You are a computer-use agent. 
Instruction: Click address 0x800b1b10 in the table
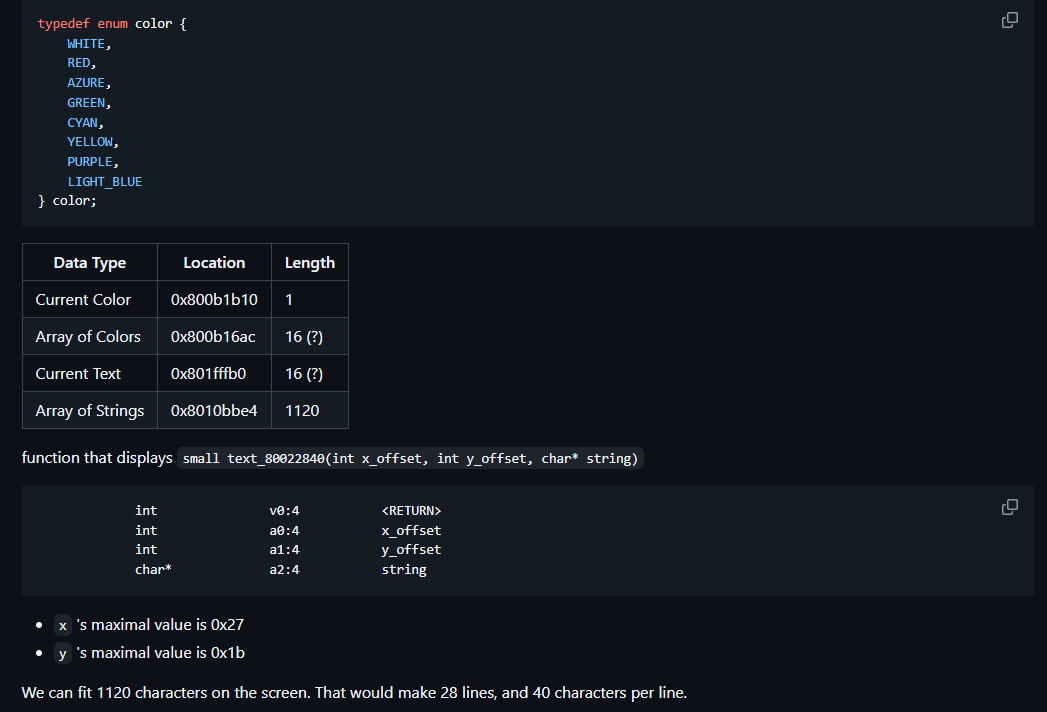(214, 300)
